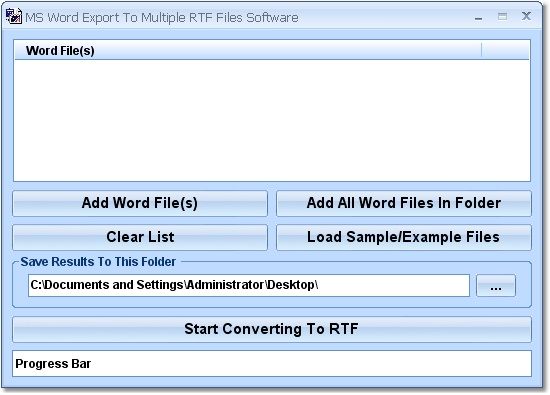Click the app icon in the title bar

14,16
